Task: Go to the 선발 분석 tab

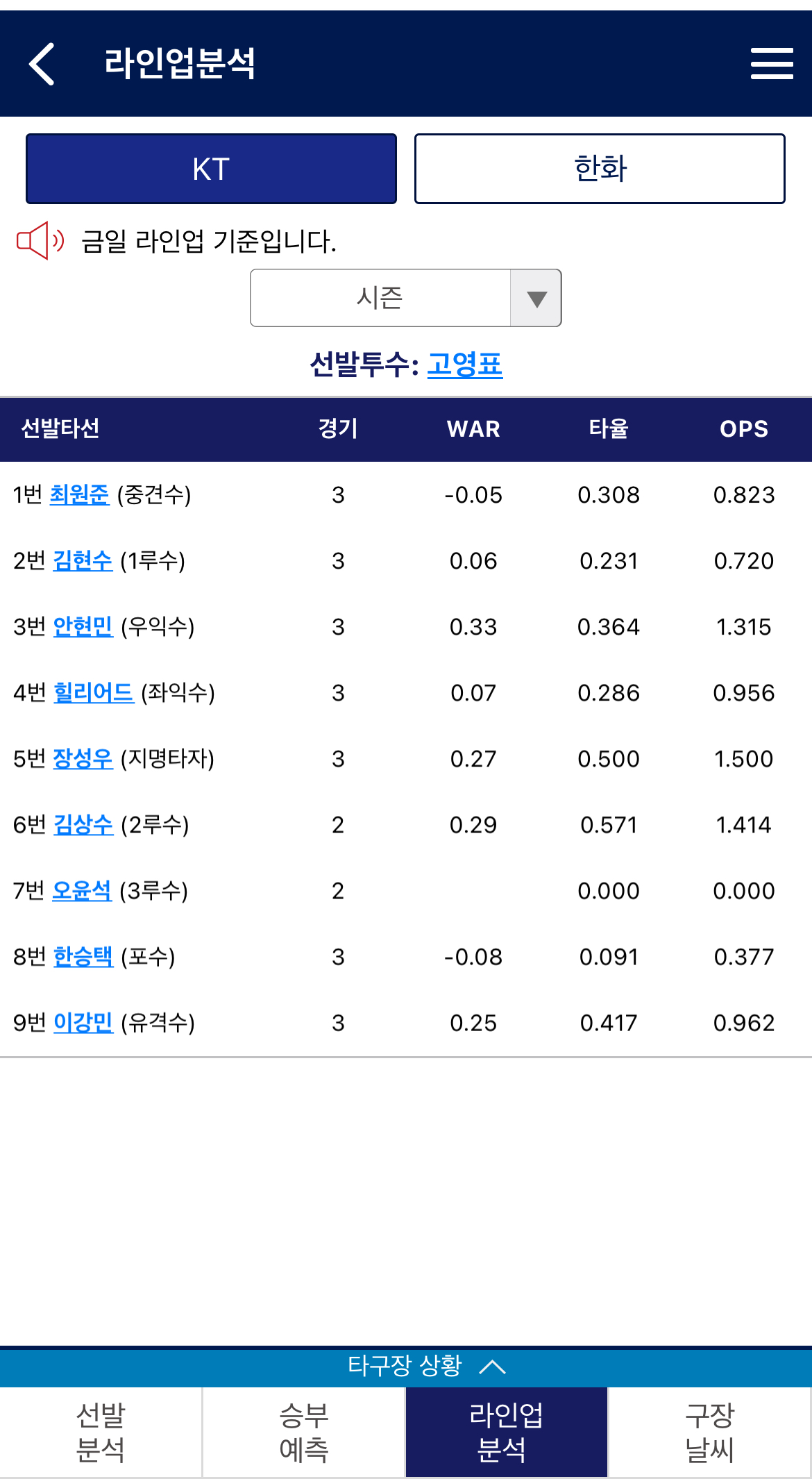Action: [x=101, y=1432]
